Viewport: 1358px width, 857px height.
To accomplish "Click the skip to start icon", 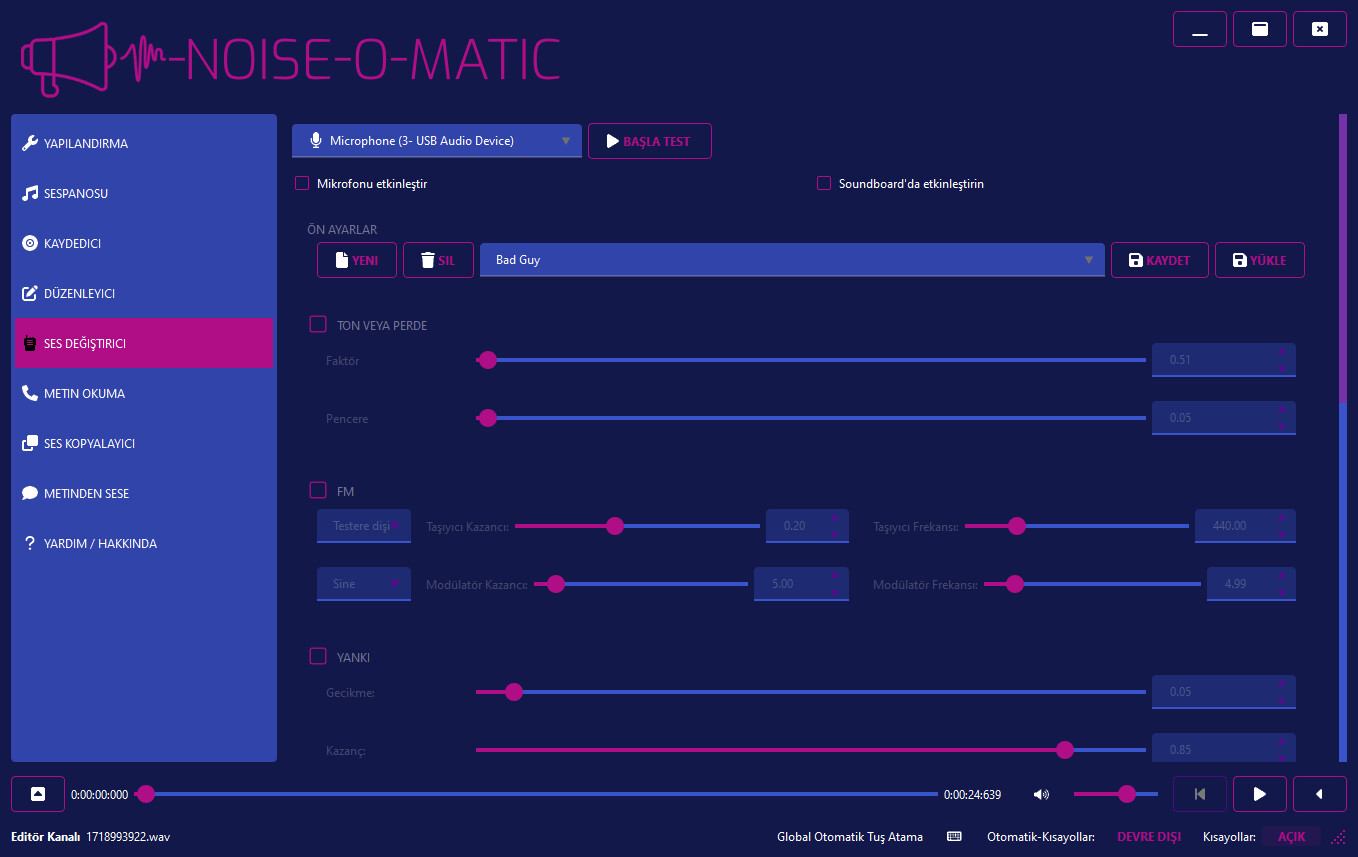I will coord(1199,794).
